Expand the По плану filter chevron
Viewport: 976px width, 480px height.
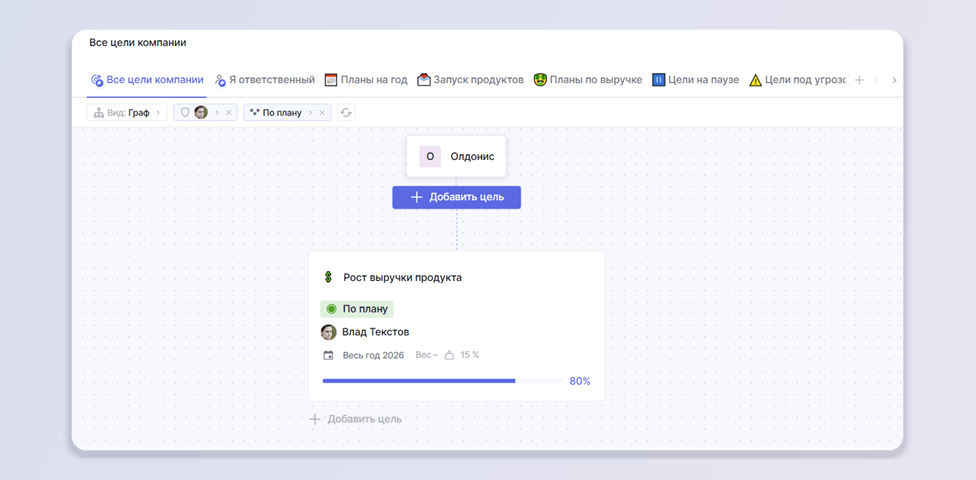310,113
